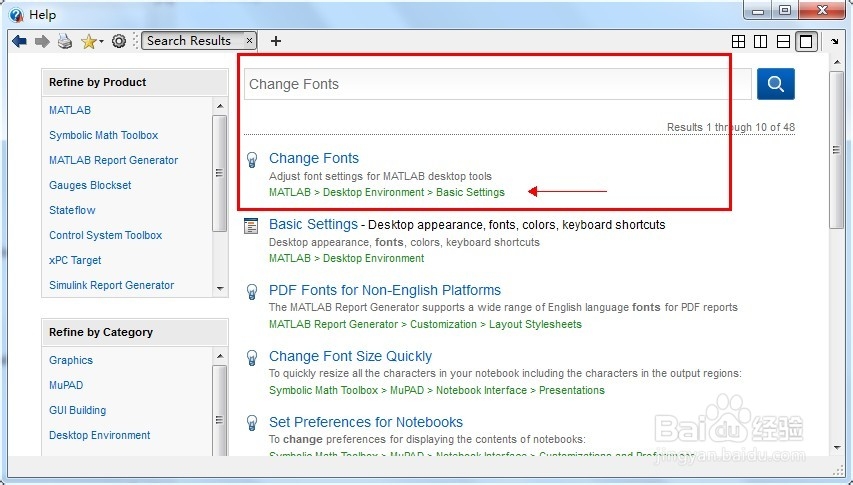853x485 pixels.
Task: Click the page icon beside Basic Settings
Action: (x=251, y=226)
